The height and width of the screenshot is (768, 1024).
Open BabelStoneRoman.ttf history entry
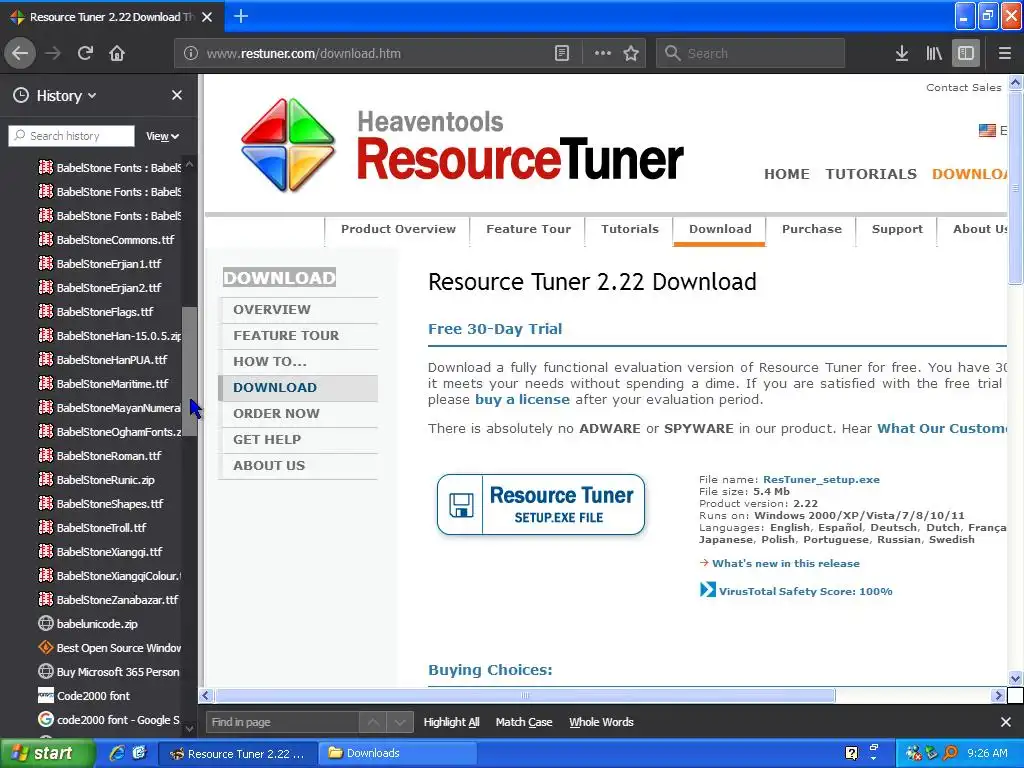pos(108,456)
